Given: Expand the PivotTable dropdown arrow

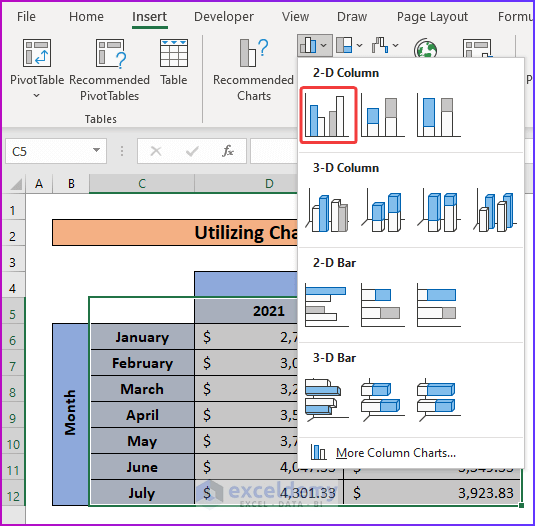Looking at the screenshot, I should coord(37,96).
